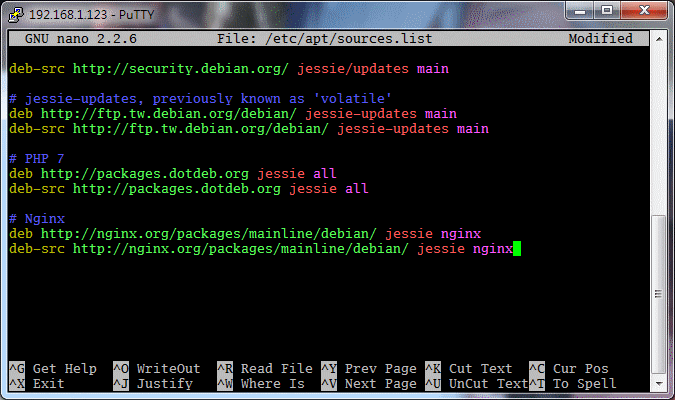Viewport: 675px width, 400px height.
Task: Click the scrollbar up arrow
Action: [x=659, y=39]
